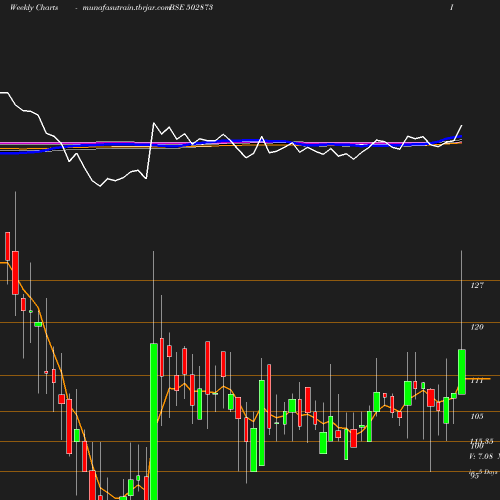Viewport: 500px width, 500px height.
Task: Click the '5 Days' label
Action: (x=488, y=472)
